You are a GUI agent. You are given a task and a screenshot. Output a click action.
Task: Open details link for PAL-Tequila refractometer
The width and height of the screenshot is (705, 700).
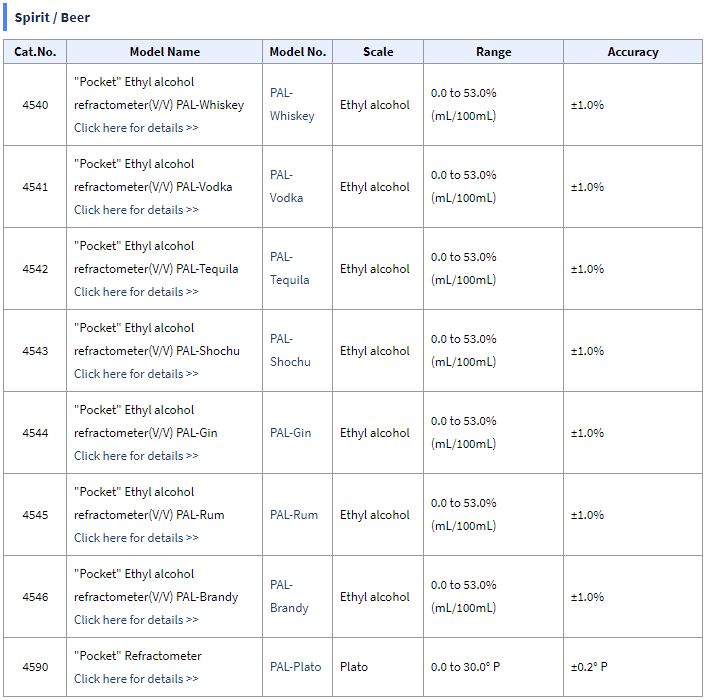pyautogui.click(x=136, y=292)
